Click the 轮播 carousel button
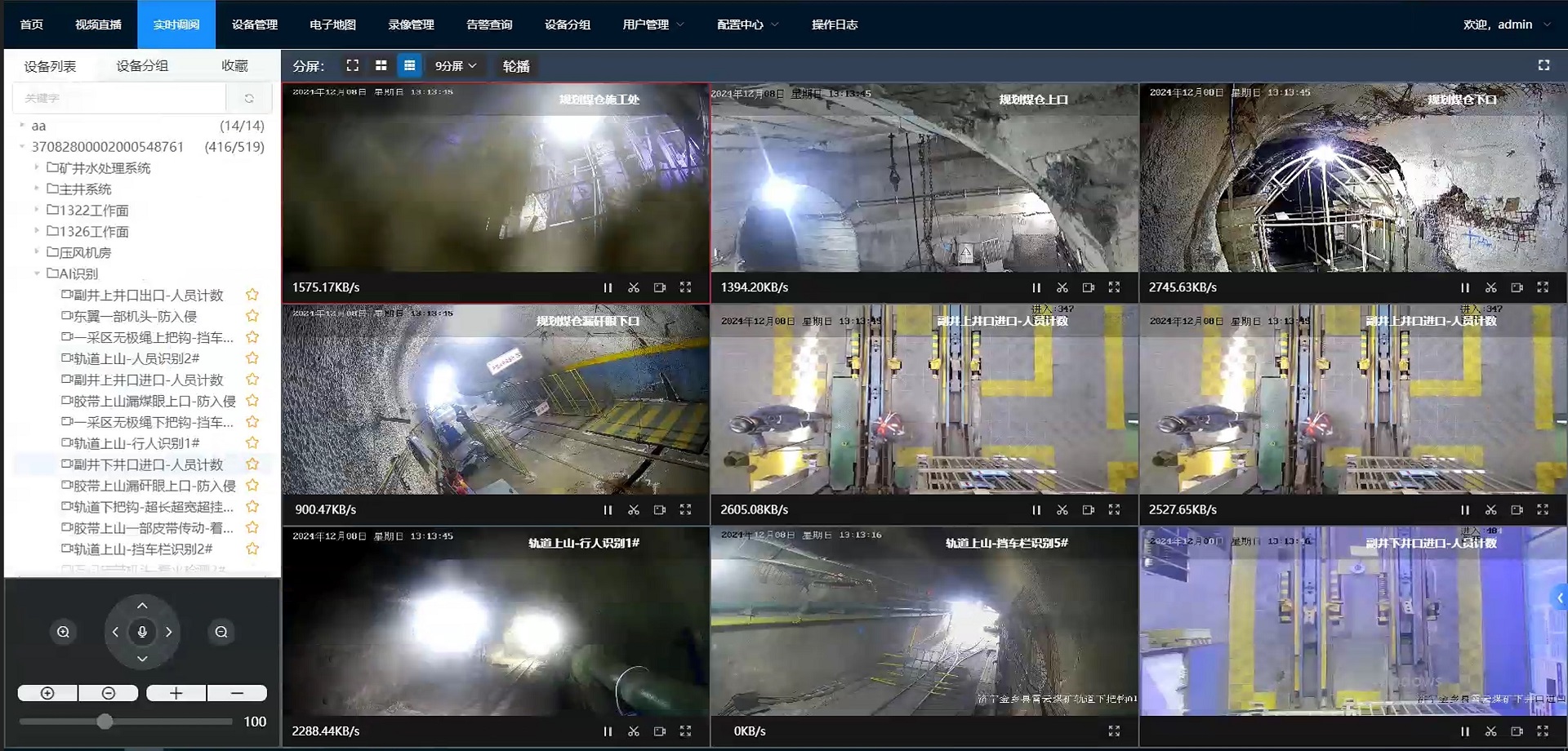1568x751 pixels. [516, 65]
